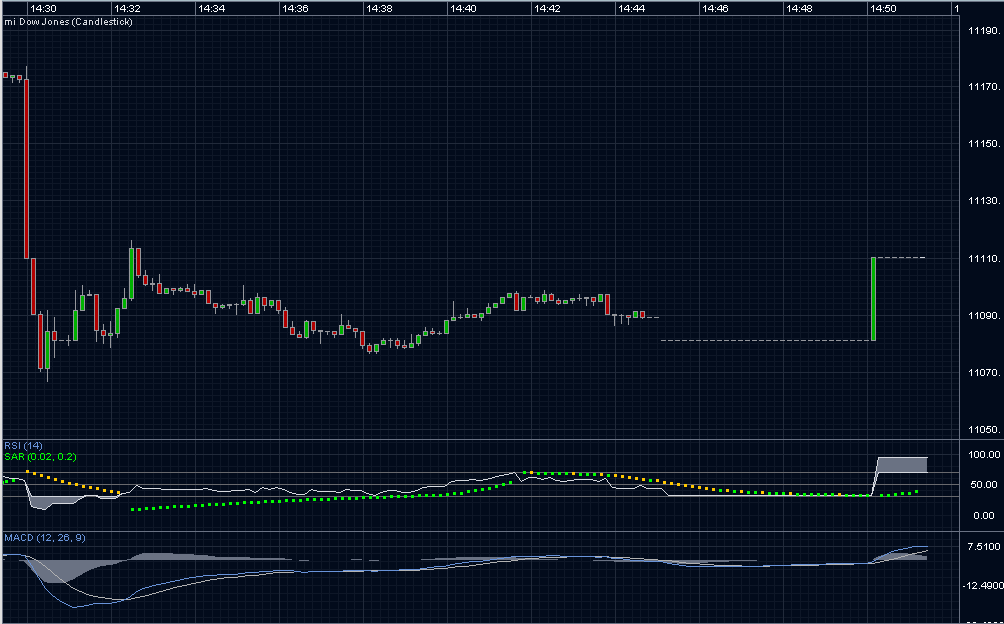Select the RSI (14) indicator label

click(24, 445)
